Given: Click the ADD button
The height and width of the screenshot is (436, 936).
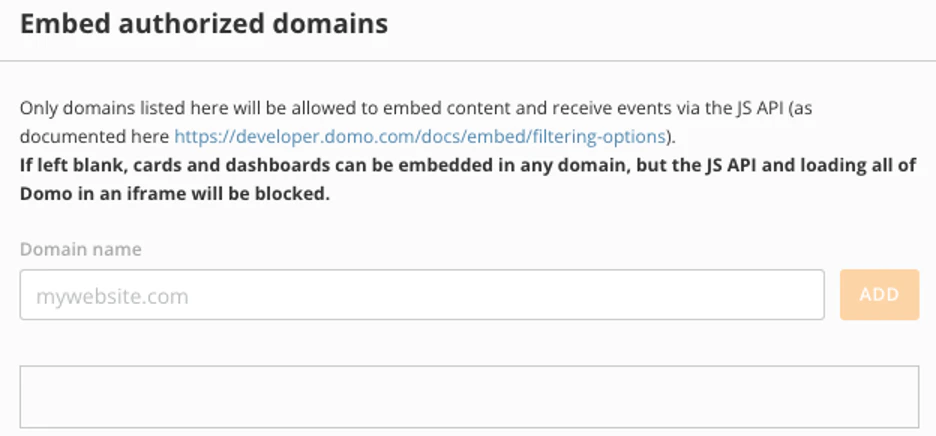Looking at the screenshot, I should (879, 294).
